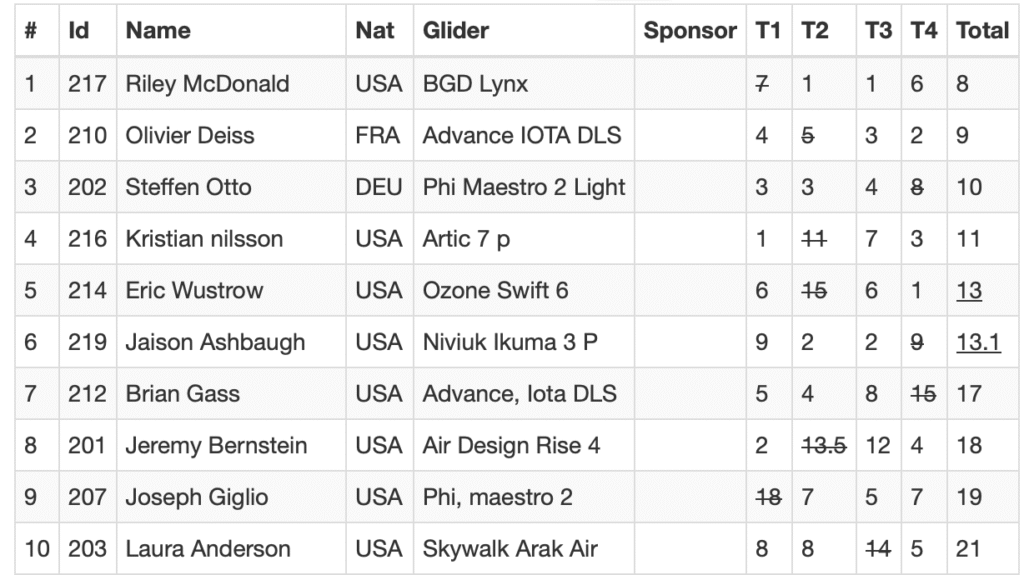Click the Total column header
Image resolution: width=1024 pixels, height=575 pixels.
click(982, 30)
